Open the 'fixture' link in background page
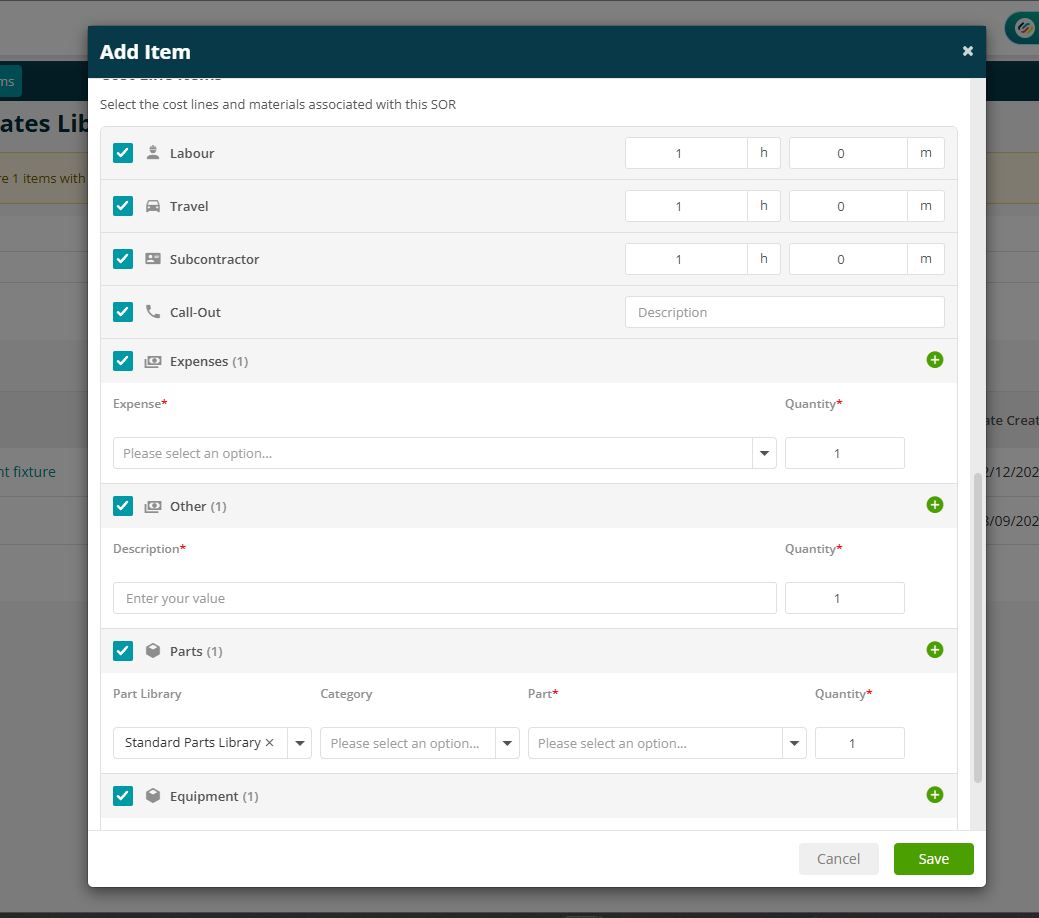Screen dimensions: 1039x918 [28, 472]
